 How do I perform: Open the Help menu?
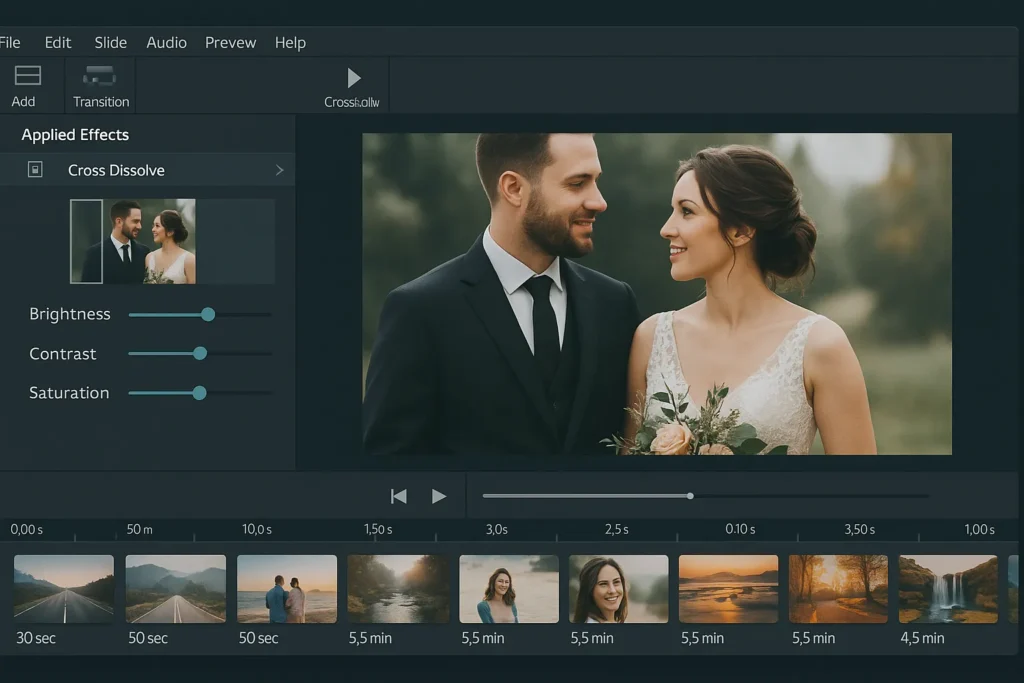pyautogui.click(x=290, y=42)
